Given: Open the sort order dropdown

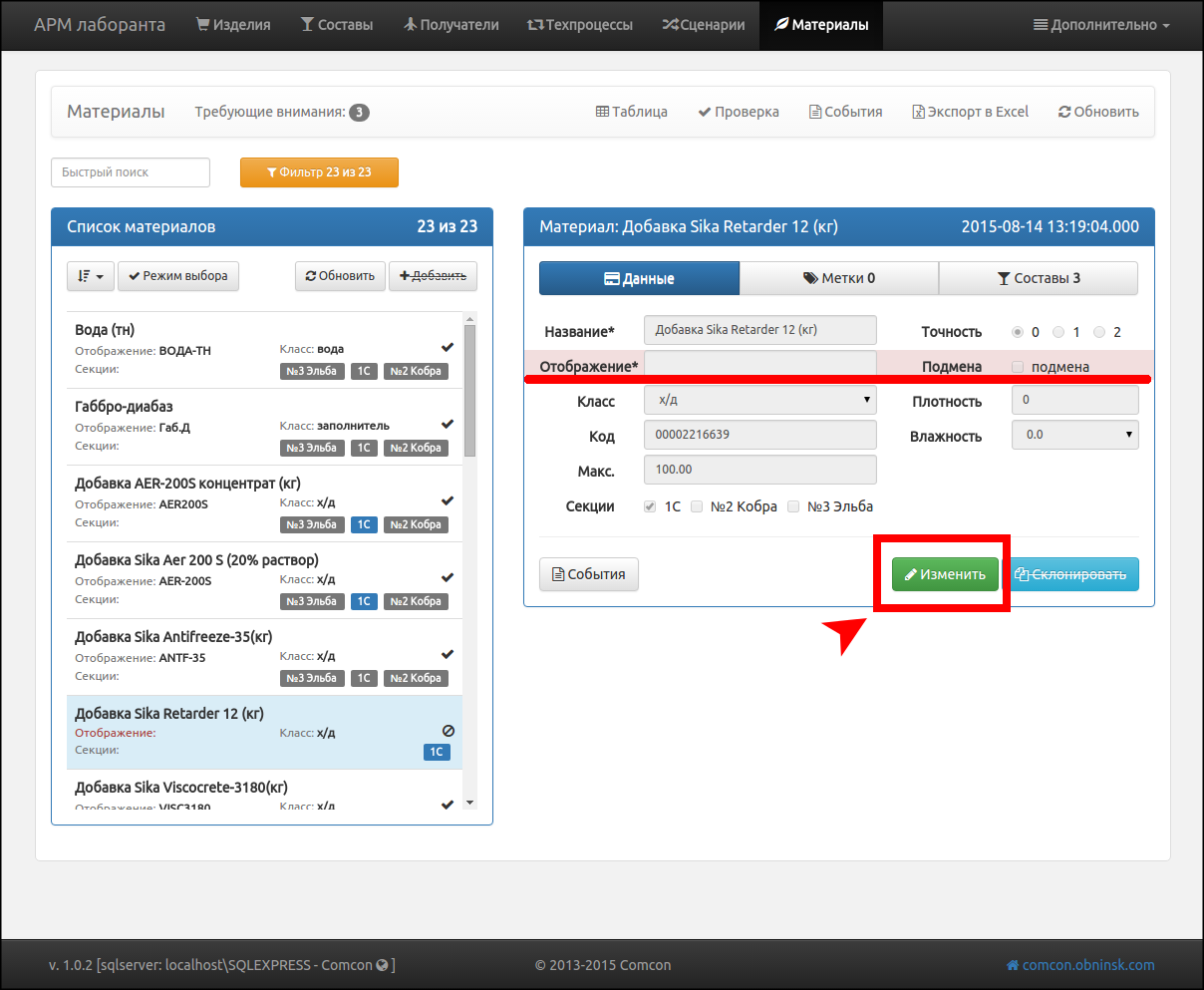Looking at the screenshot, I should [x=91, y=276].
